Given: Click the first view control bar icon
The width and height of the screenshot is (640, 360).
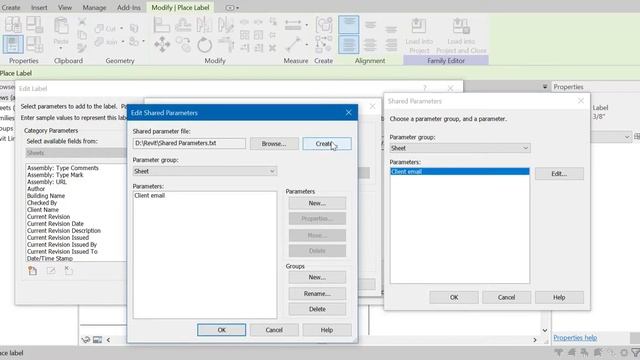Looking at the screenshot, I should point(86,340).
